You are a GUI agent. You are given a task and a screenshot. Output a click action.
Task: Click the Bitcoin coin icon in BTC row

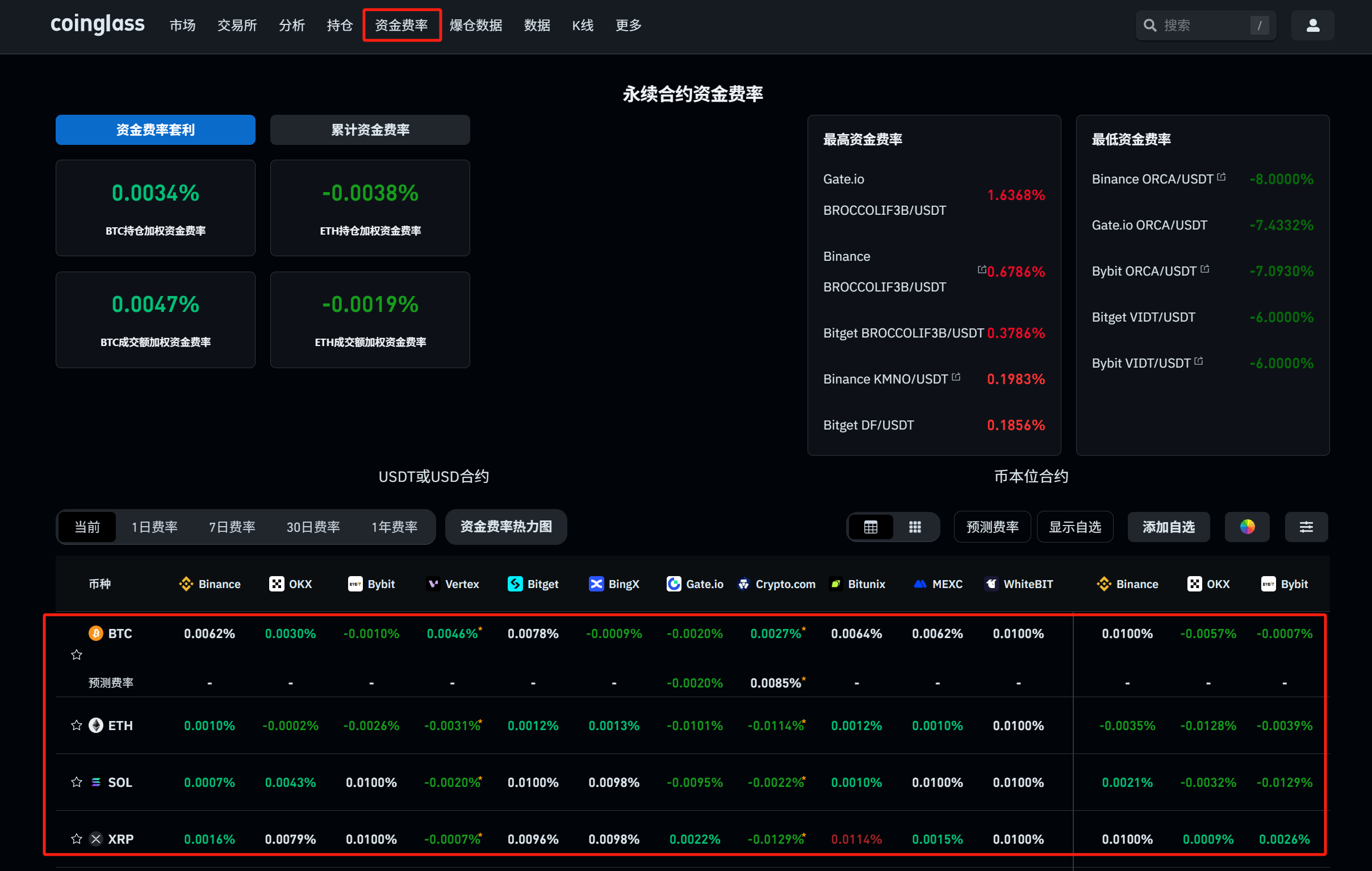point(96,634)
